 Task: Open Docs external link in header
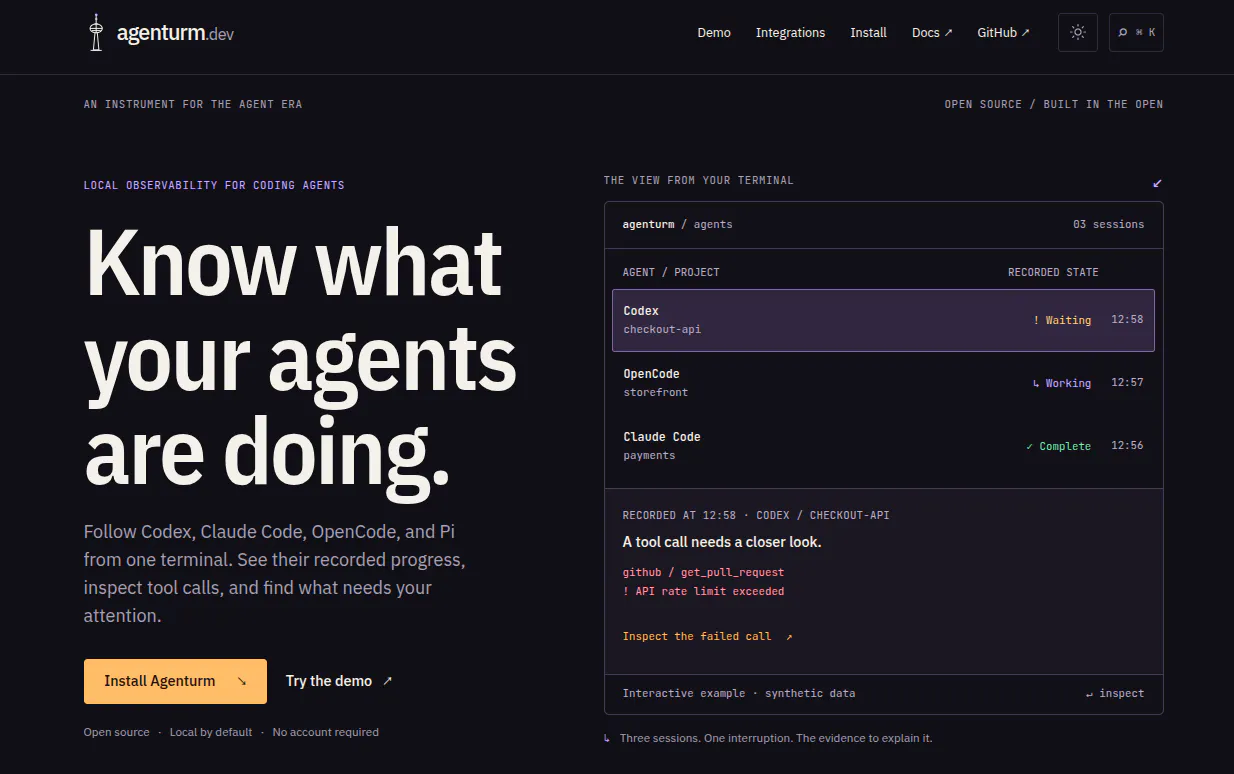(x=932, y=33)
